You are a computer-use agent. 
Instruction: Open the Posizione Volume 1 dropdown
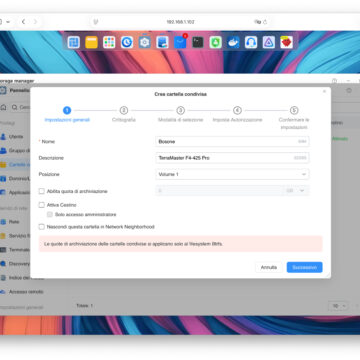(x=232, y=174)
